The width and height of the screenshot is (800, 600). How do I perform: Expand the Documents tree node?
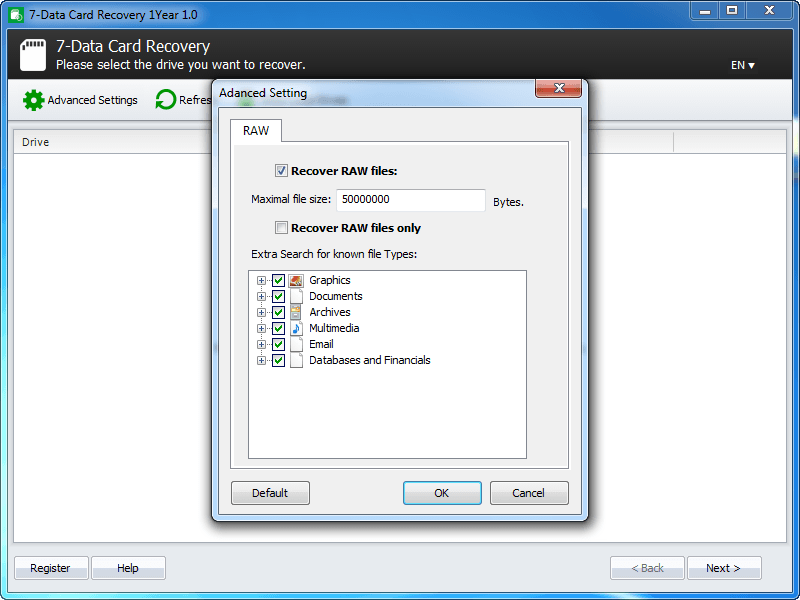tap(261, 296)
